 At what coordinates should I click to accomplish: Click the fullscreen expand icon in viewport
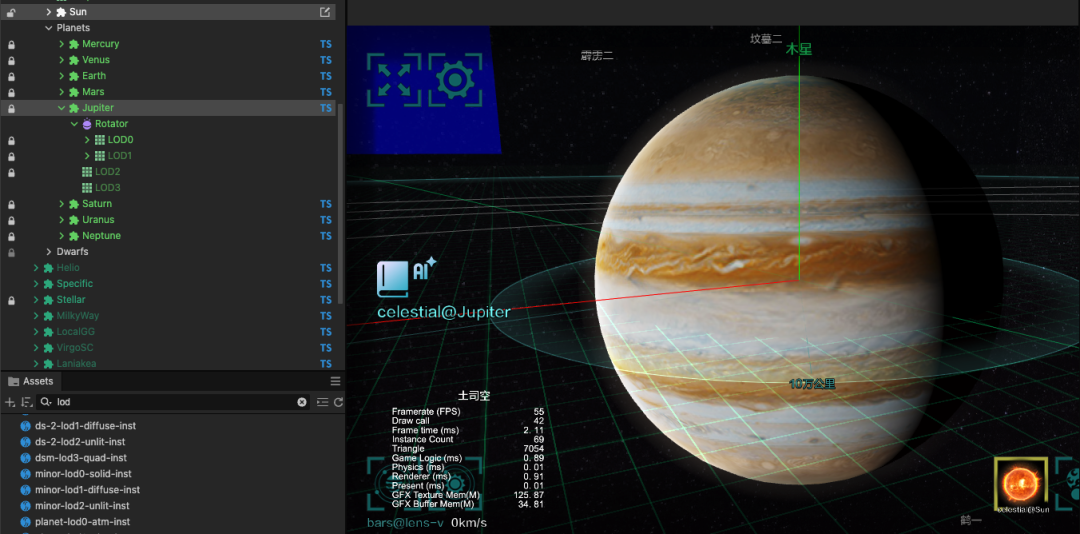tap(393, 79)
